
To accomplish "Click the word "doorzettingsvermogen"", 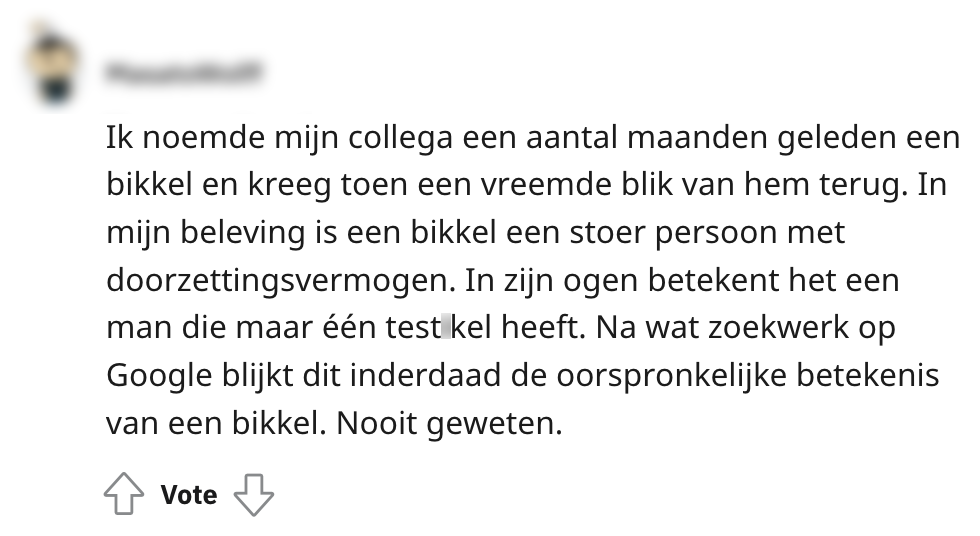I will tap(280, 281).
